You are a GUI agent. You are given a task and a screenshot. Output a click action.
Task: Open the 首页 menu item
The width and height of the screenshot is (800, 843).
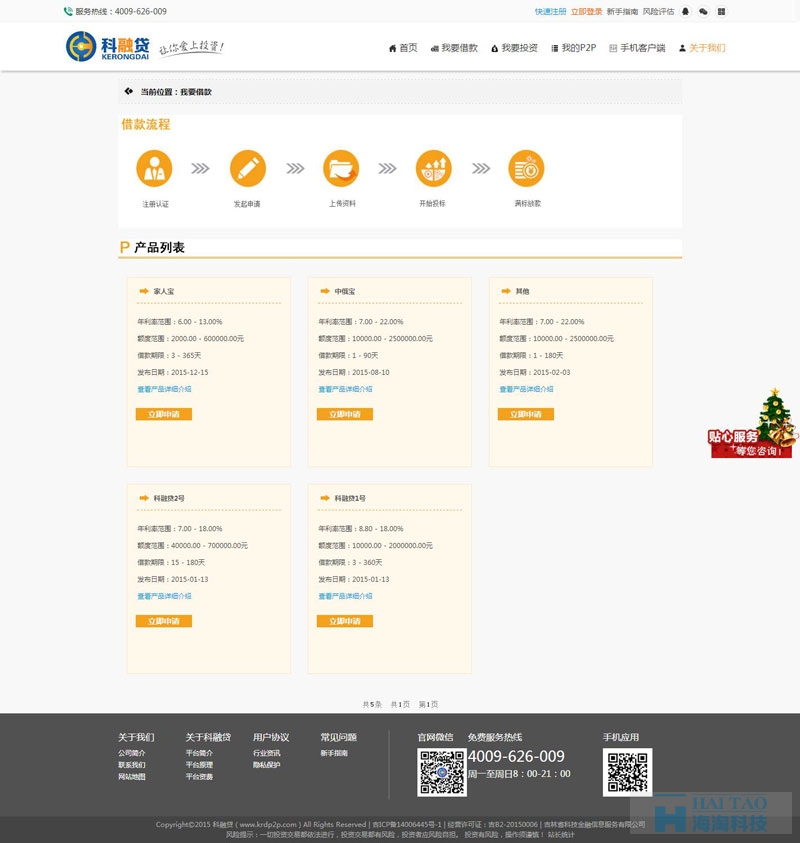403,48
